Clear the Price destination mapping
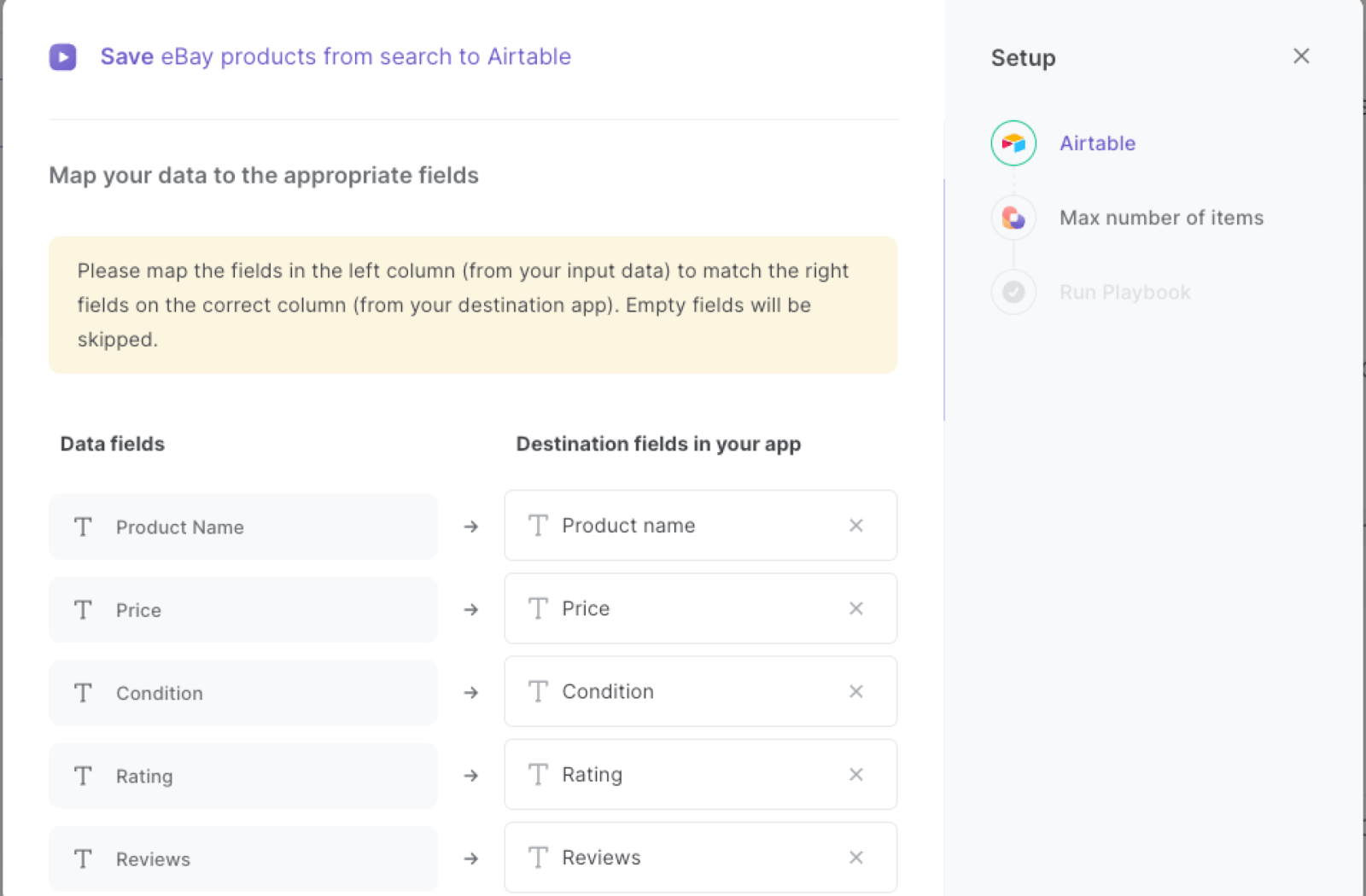Image resolution: width=1366 pixels, height=896 pixels. click(x=856, y=608)
